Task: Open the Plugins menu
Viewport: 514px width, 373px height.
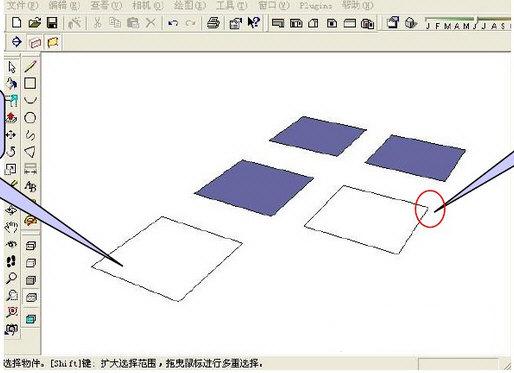Action: pos(315,5)
